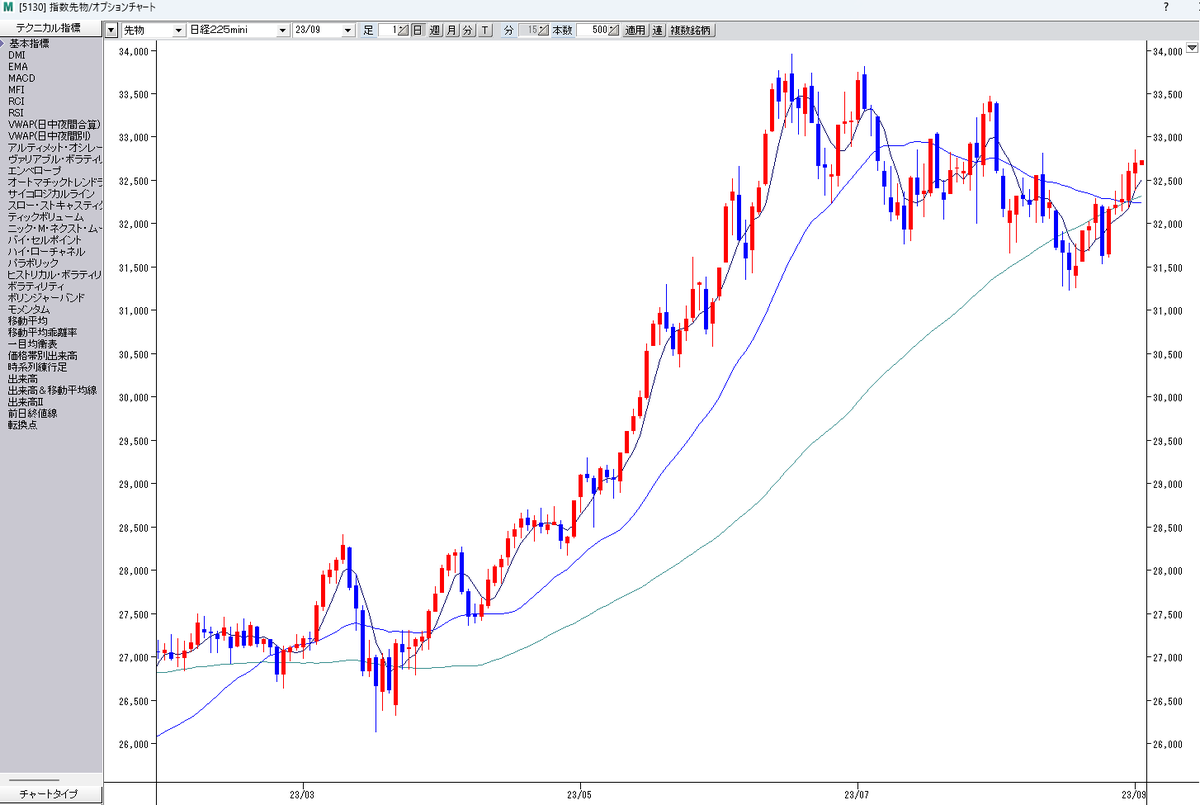Select スロー・ストキャスティクス indicator

(54, 205)
